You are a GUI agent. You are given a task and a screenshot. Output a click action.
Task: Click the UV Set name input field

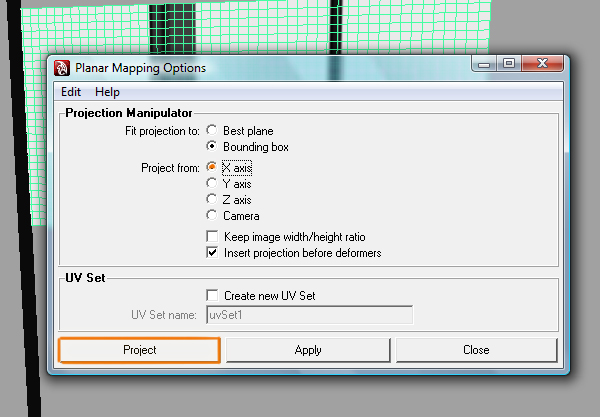point(310,315)
